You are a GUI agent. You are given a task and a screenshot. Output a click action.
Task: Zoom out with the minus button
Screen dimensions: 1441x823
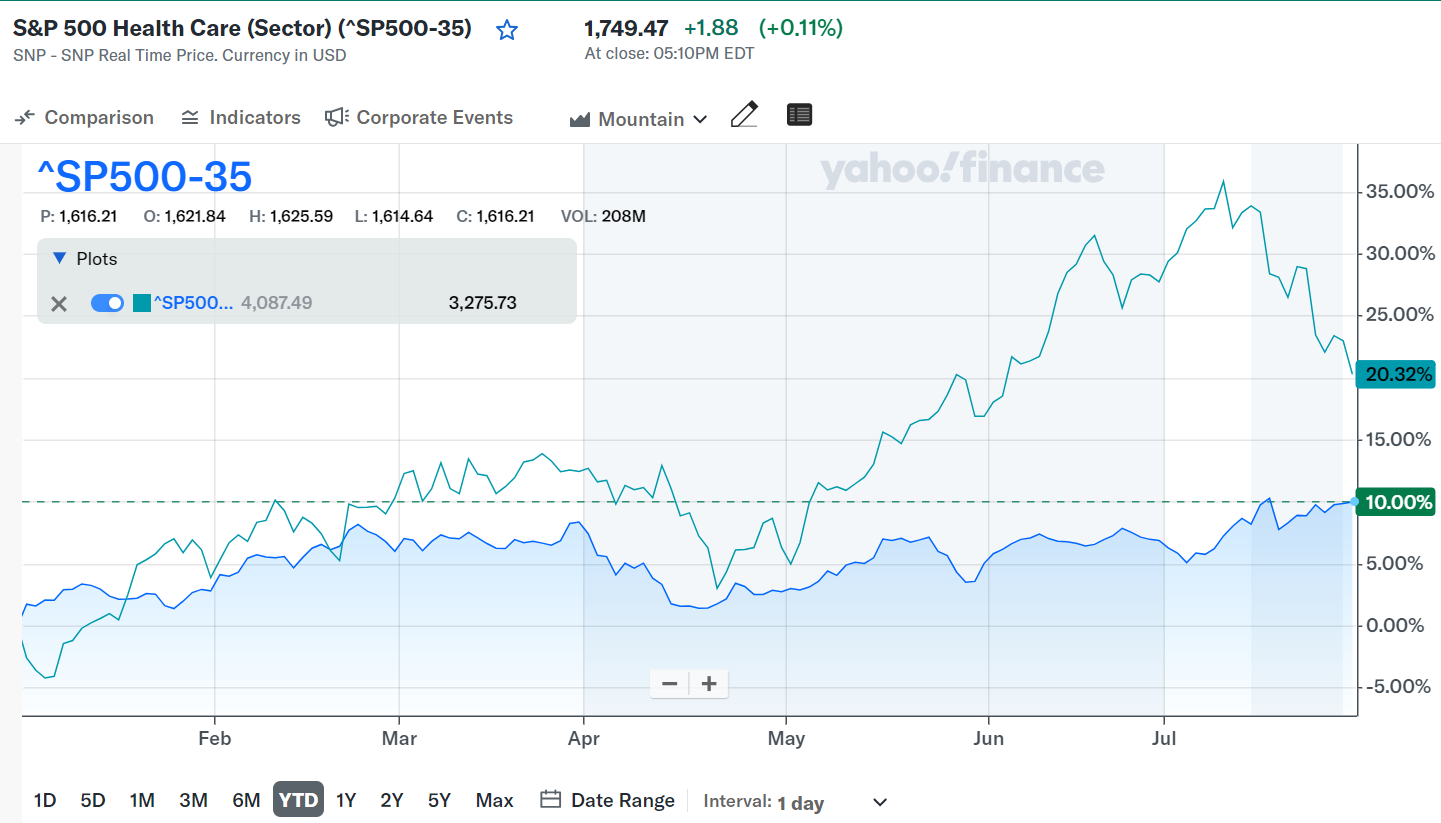point(670,684)
